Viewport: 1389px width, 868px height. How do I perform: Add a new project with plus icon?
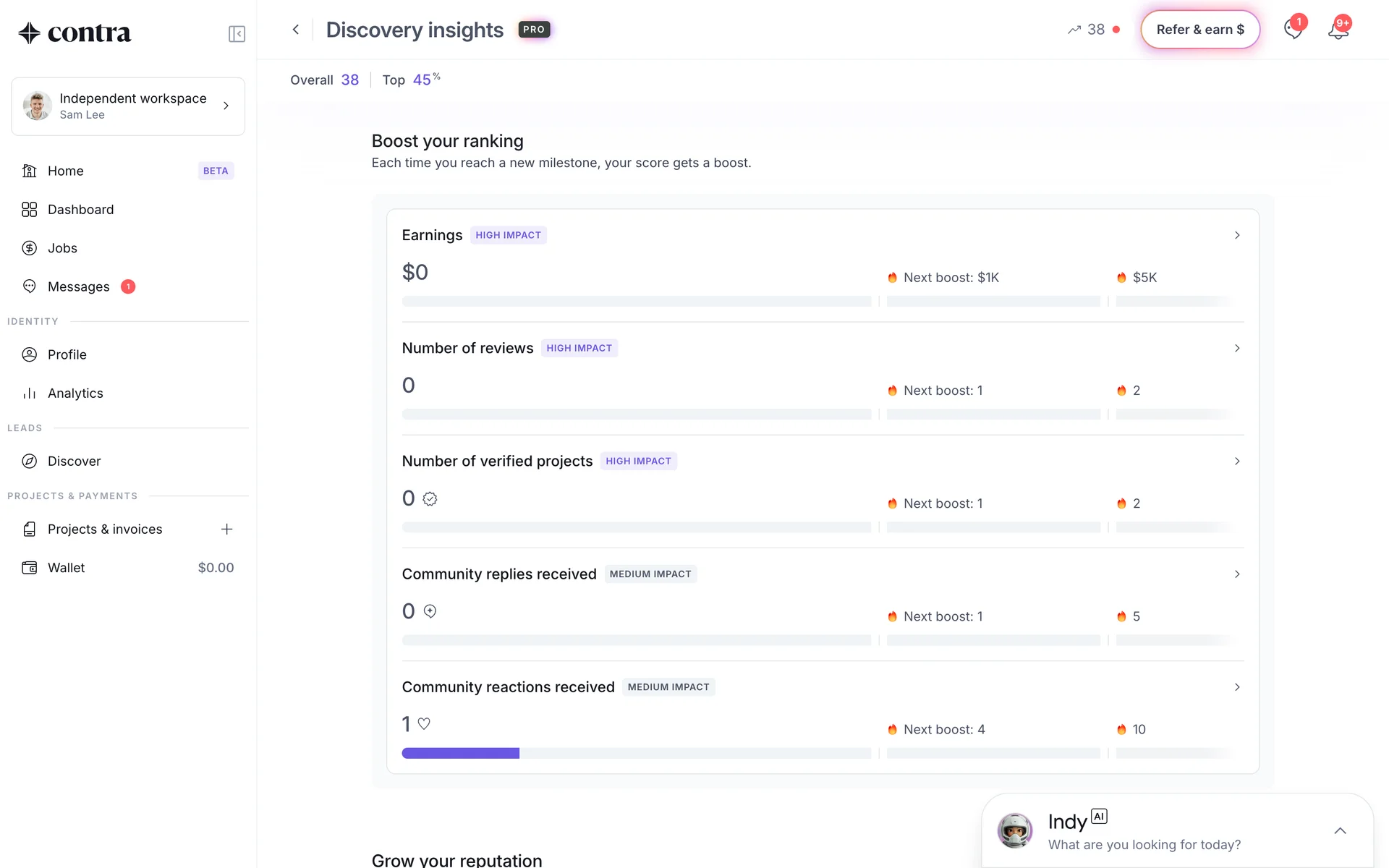(x=226, y=529)
